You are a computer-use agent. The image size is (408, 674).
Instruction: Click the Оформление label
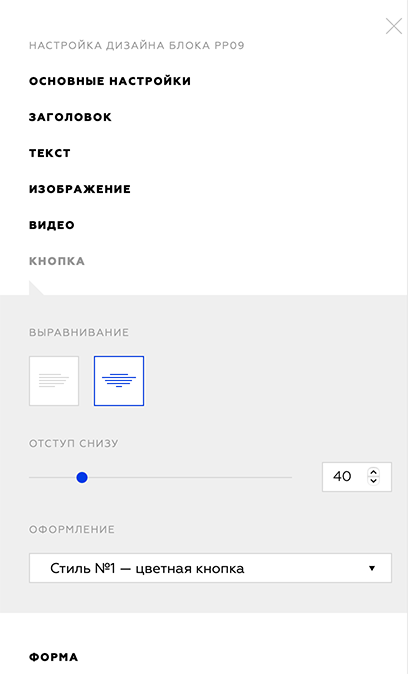coord(72,530)
